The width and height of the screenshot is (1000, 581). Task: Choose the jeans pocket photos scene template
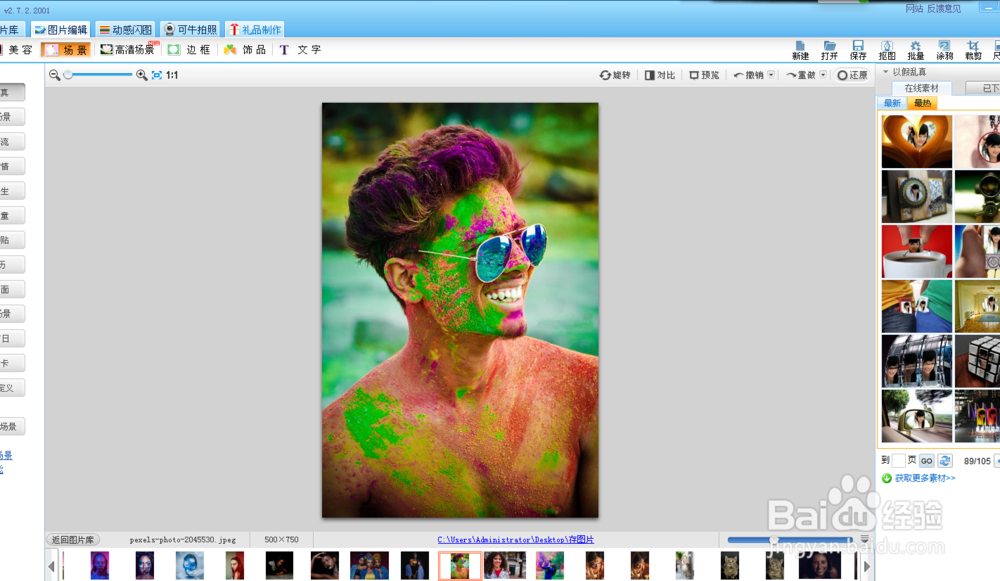[916, 306]
